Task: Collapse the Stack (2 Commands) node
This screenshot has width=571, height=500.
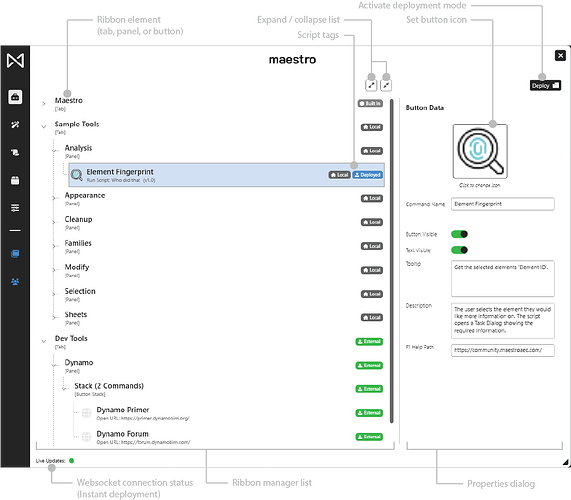Action: 64,389
